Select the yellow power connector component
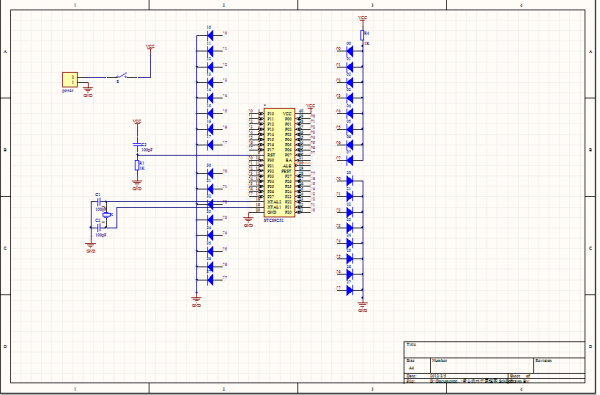The height and width of the screenshot is (395, 600). 70,80
